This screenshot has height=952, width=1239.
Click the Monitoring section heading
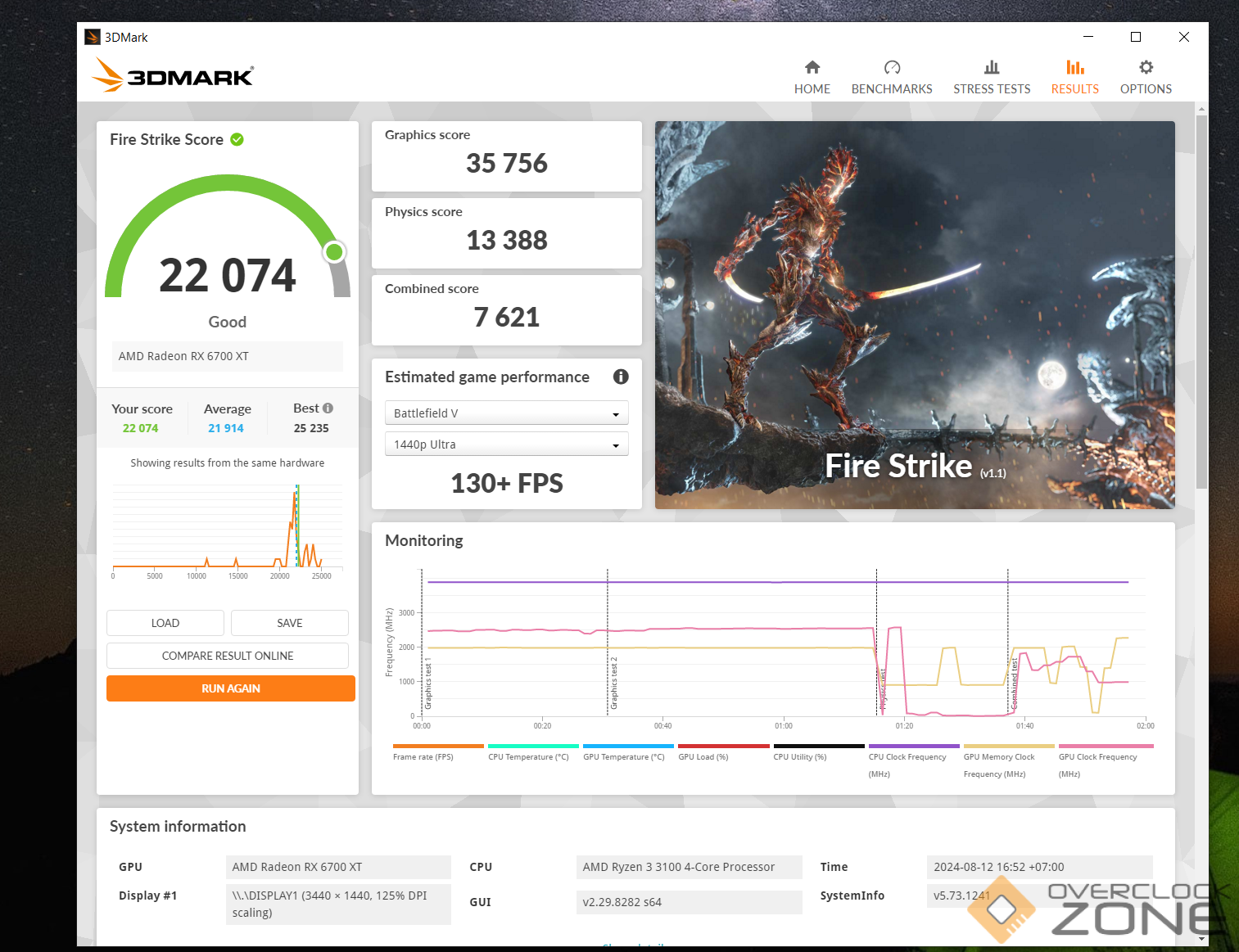(x=424, y=540)
